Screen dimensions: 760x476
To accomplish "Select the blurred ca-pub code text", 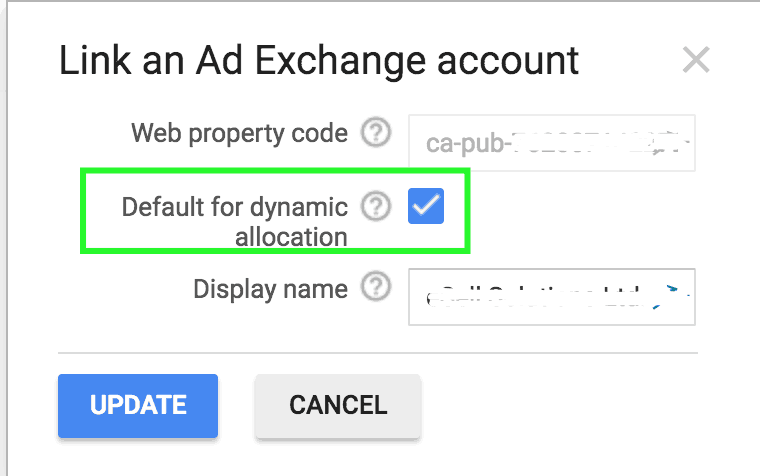I will coord(555,143).
